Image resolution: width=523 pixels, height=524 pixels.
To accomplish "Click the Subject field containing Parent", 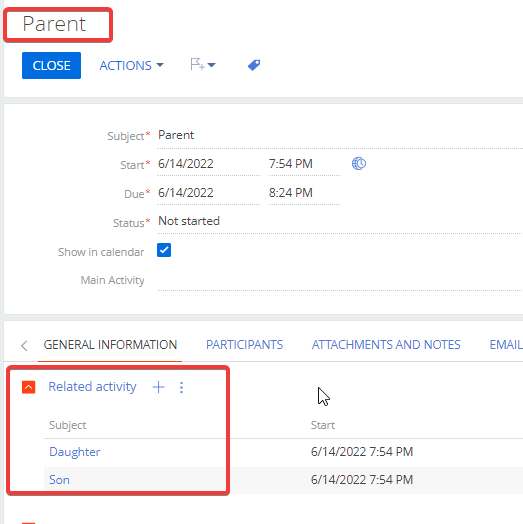I will point(340,136).
